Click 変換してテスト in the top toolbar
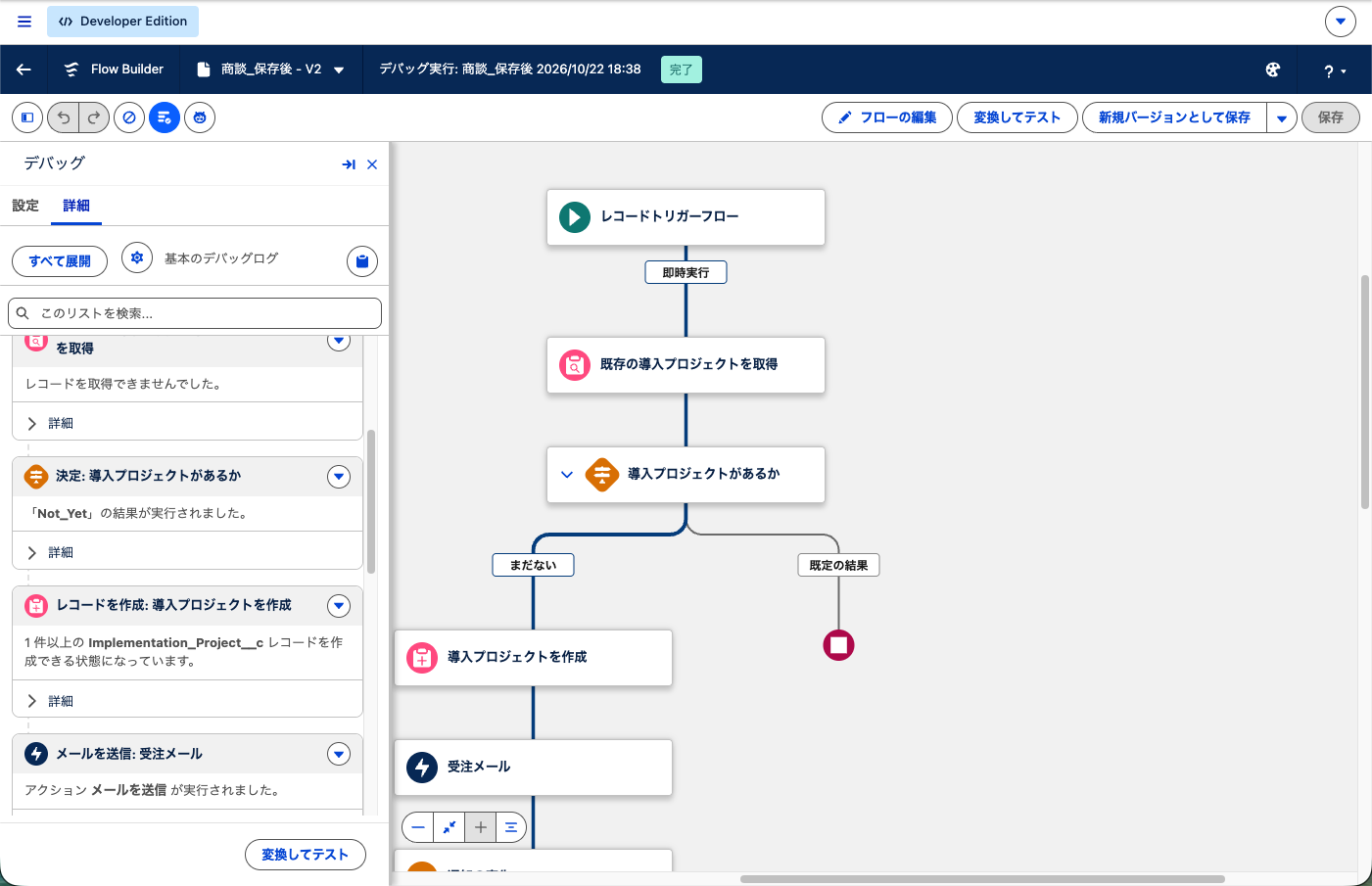The width and height of the screenshot is (1372, 886). click(x=1017, y=117)
